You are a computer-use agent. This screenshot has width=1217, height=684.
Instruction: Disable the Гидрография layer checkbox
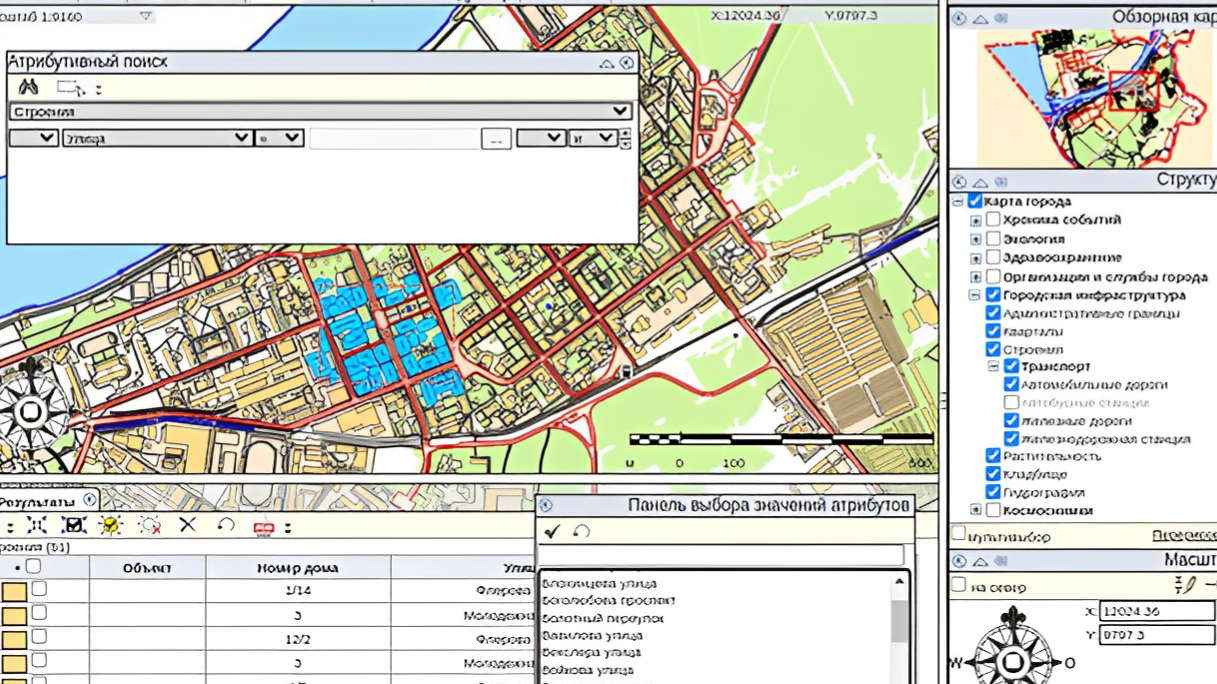(x=993, y=492)
